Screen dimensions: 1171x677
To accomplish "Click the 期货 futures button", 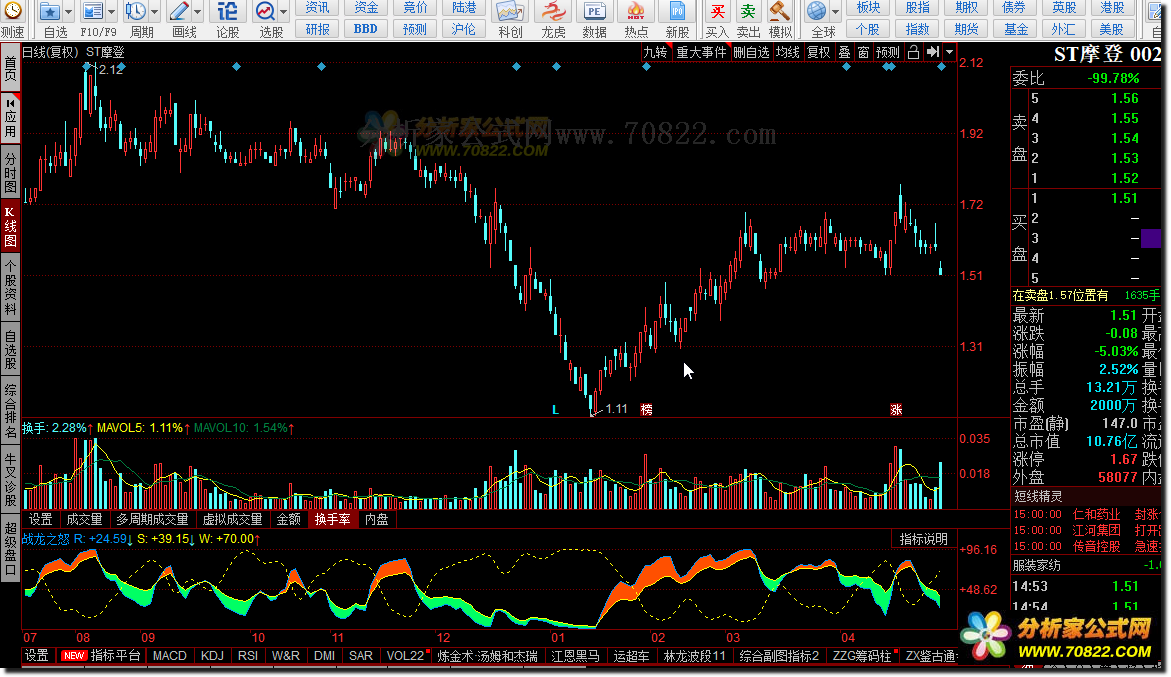I will click(966, 28).
